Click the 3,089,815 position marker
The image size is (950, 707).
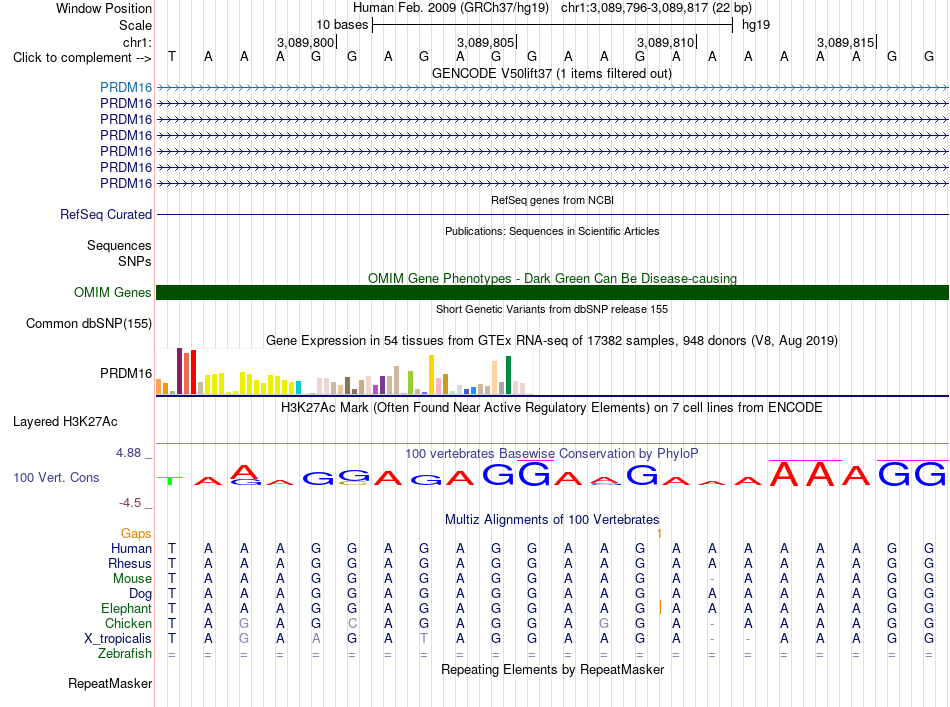845,42
